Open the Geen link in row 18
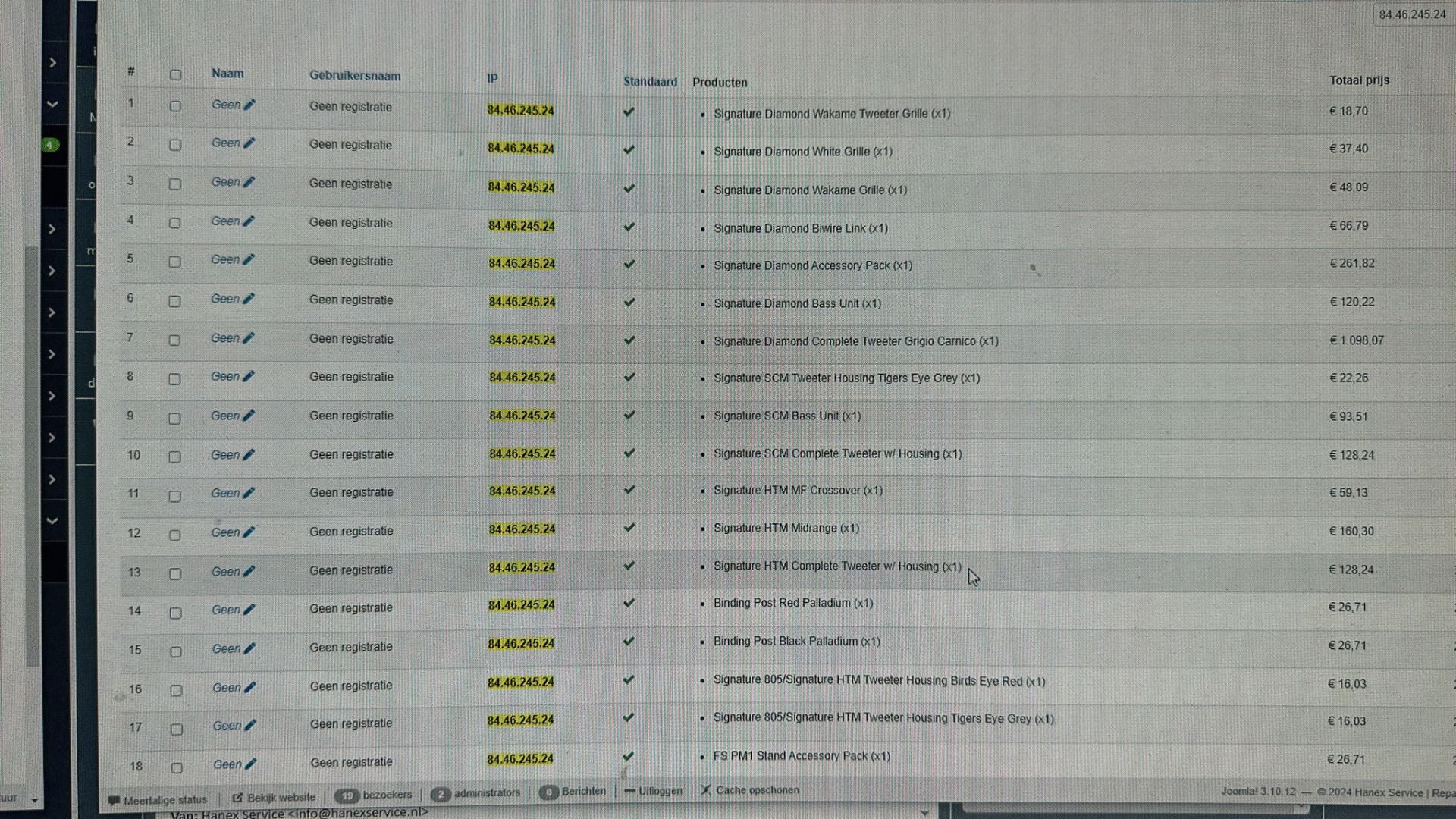This screenshot has width=1456, height=819. pos(227,764)
